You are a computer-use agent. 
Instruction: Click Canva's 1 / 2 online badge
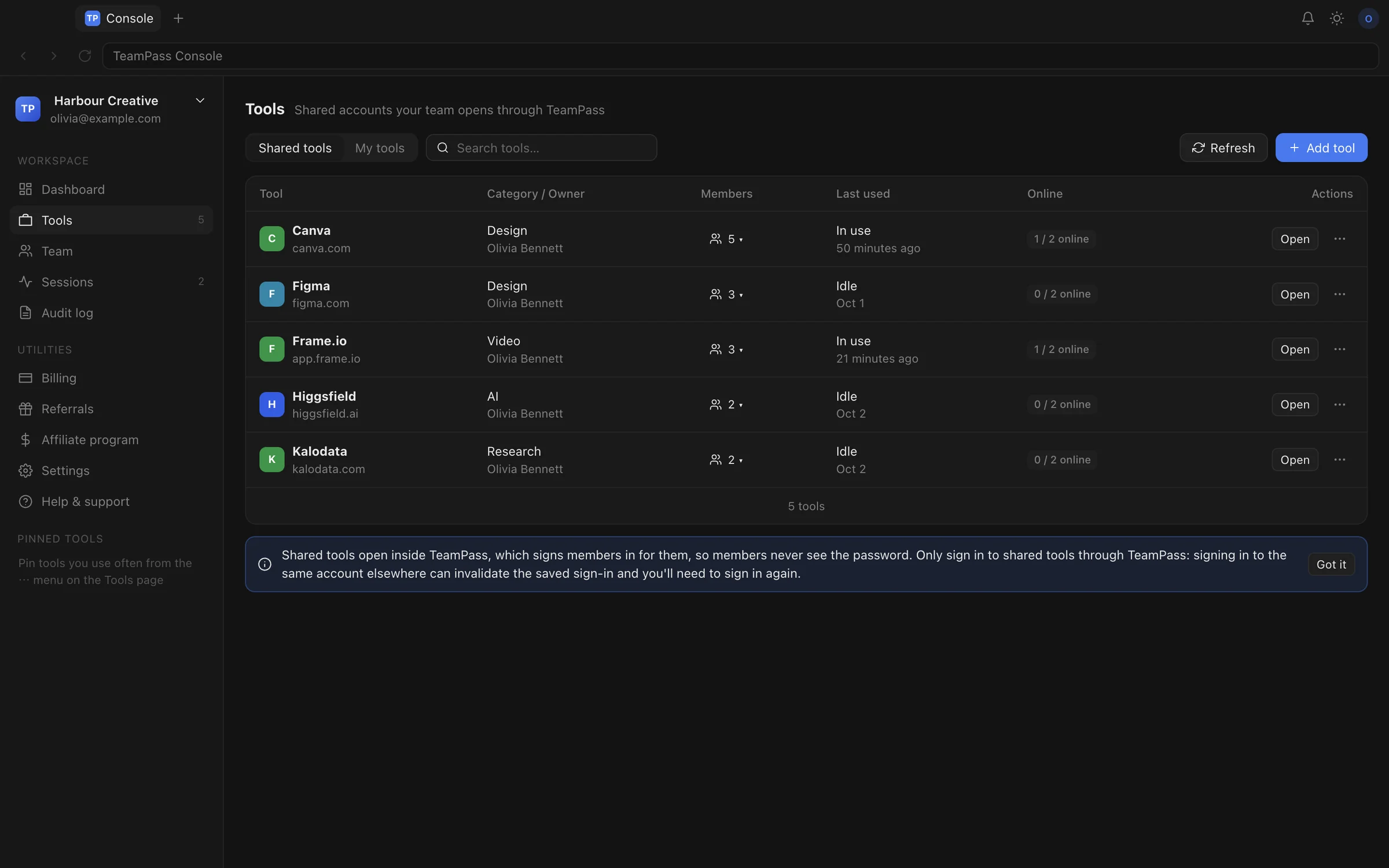(1061, 239)
